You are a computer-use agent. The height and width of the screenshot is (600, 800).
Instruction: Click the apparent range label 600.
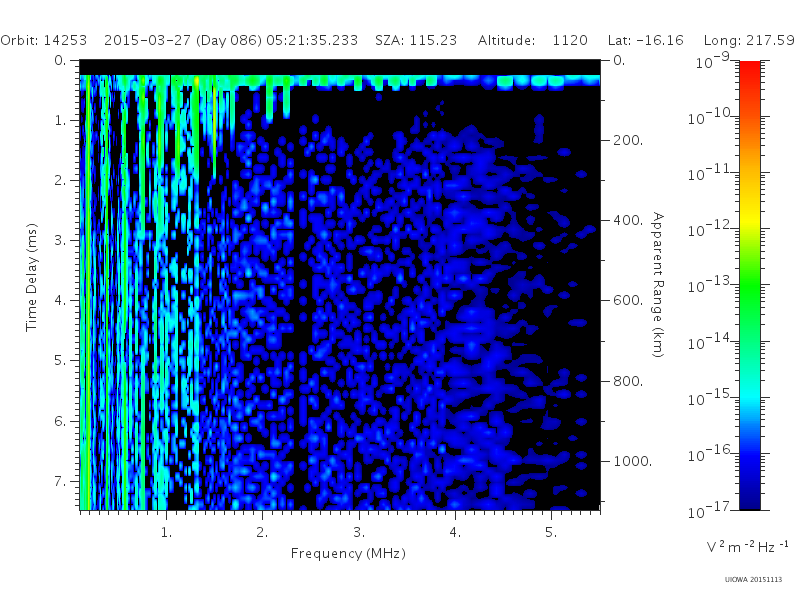point(628,301)
